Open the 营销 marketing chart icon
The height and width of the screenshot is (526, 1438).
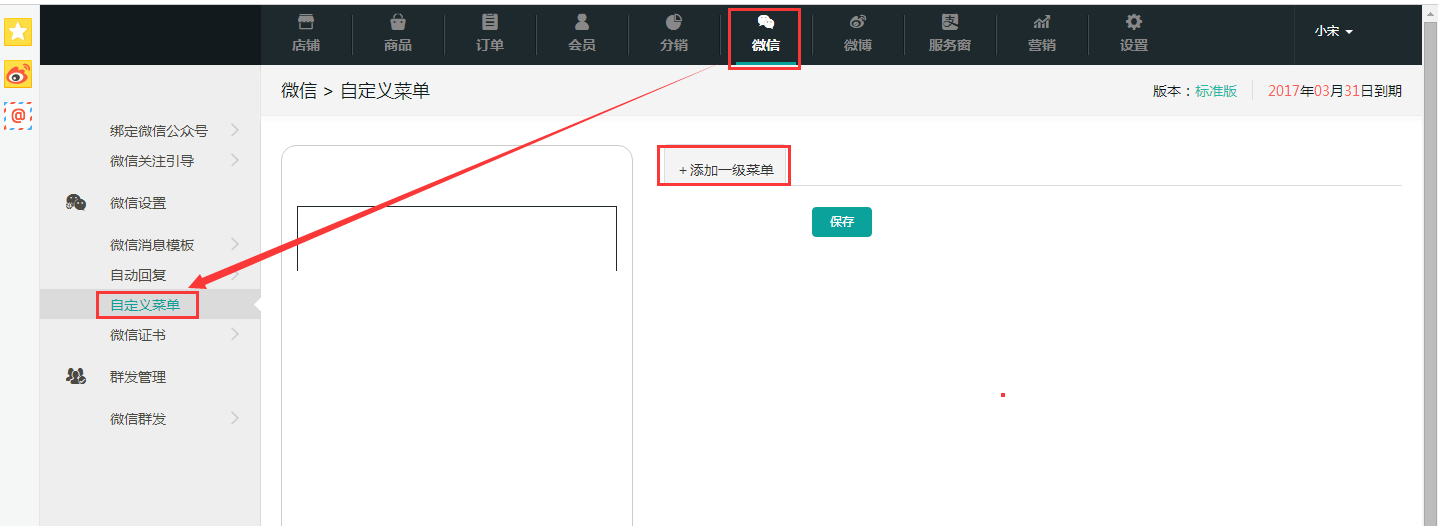tap(1042, 23)
